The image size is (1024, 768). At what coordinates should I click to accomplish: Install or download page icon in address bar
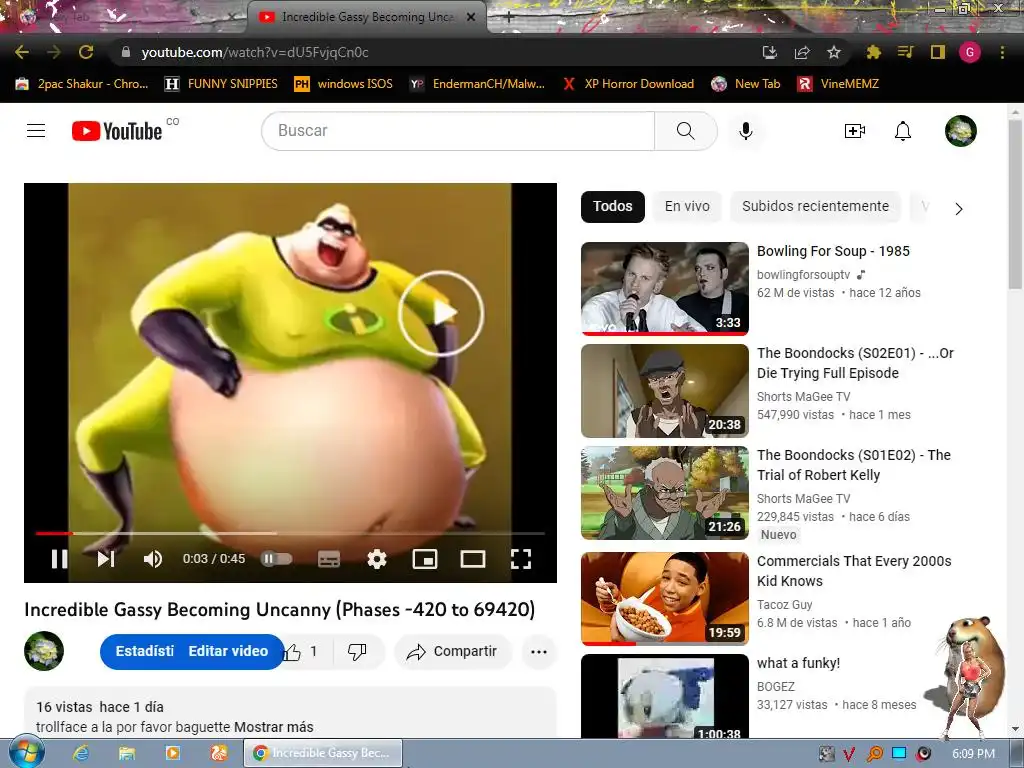[x=770, y=52]
